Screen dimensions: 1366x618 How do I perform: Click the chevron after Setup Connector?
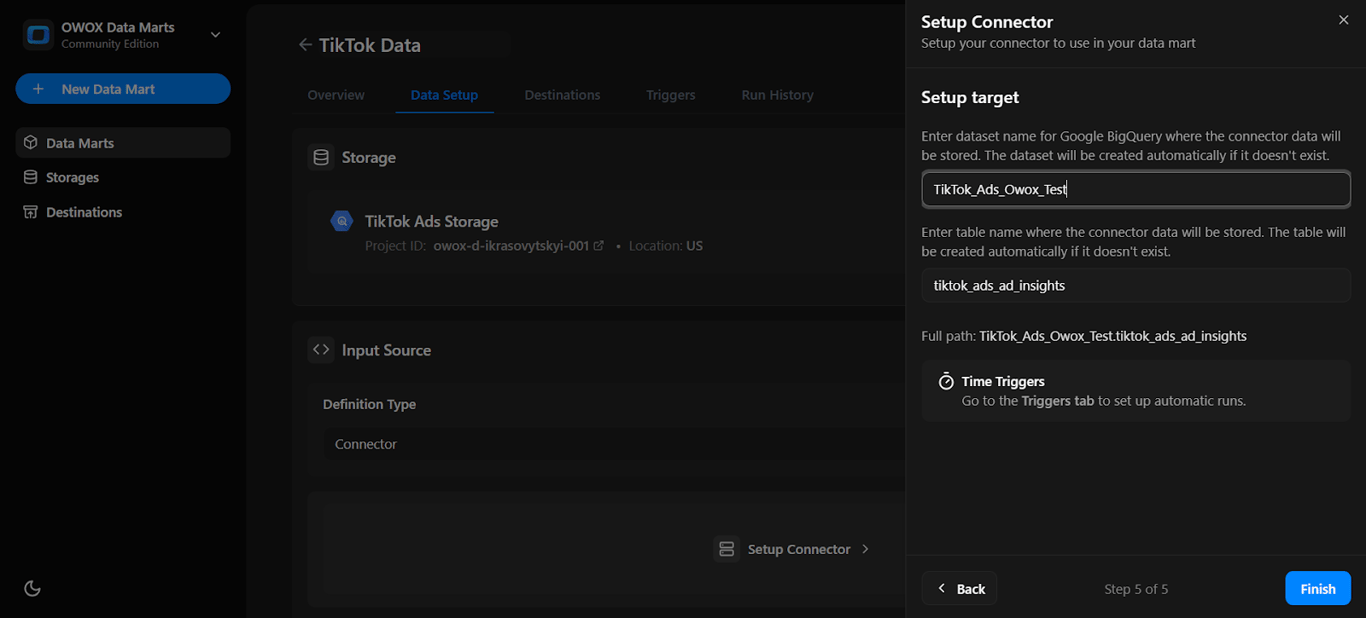[865, 549]
